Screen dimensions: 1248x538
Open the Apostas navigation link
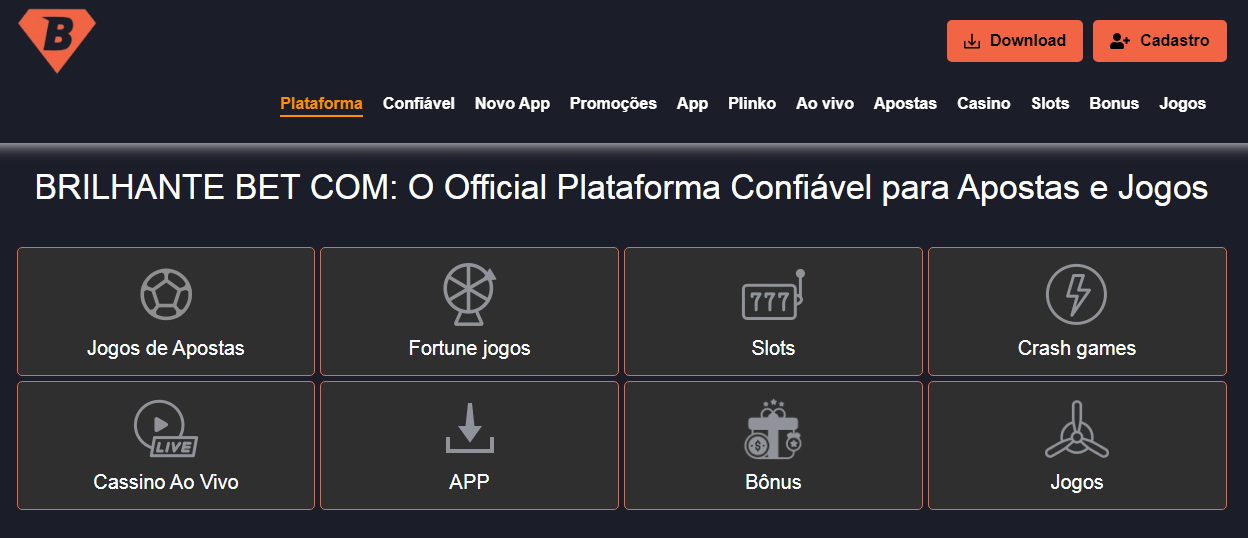[905, 104]
